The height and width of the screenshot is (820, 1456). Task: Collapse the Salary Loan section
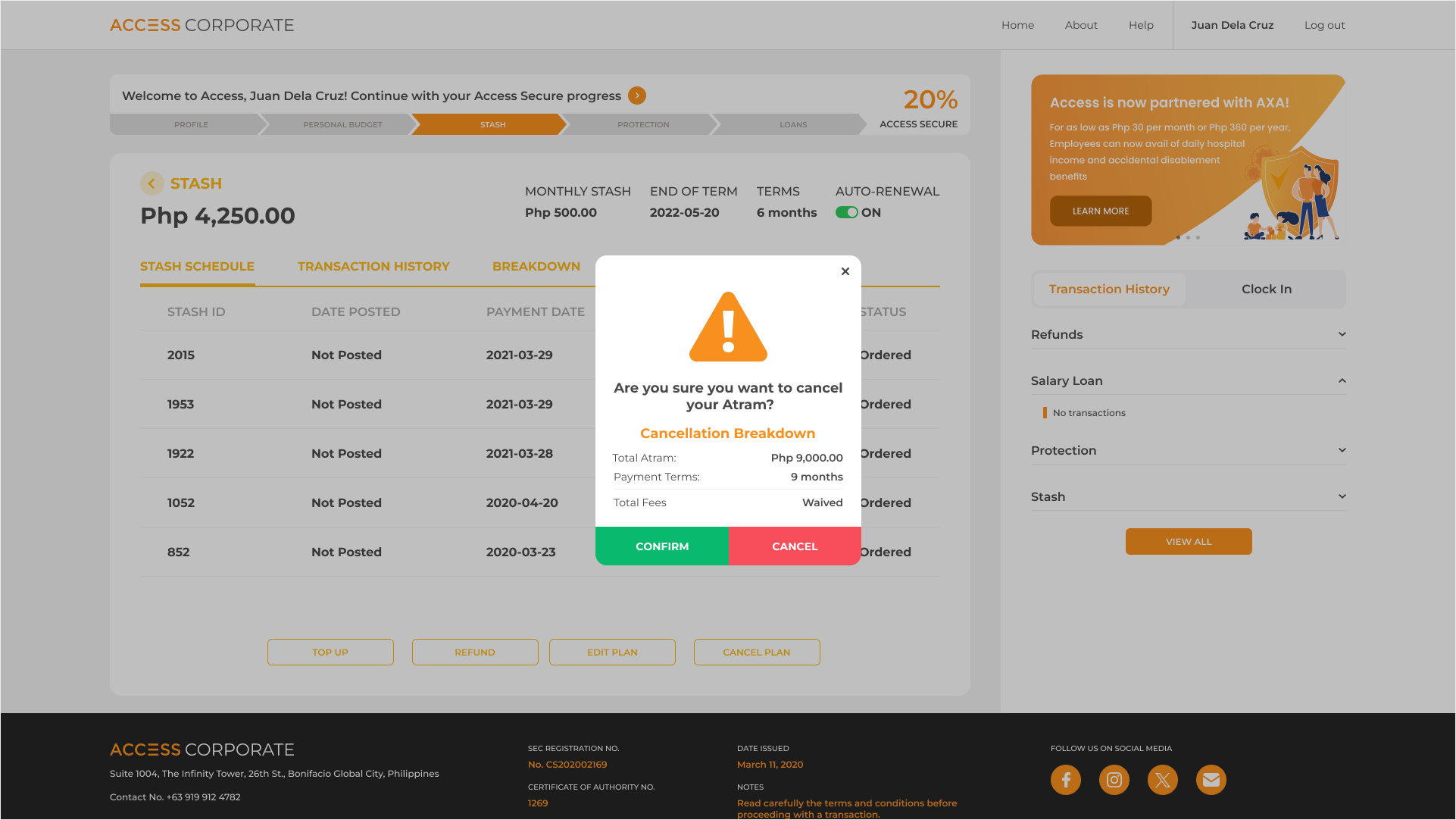pyautogui.click(x=1342, y=380)
